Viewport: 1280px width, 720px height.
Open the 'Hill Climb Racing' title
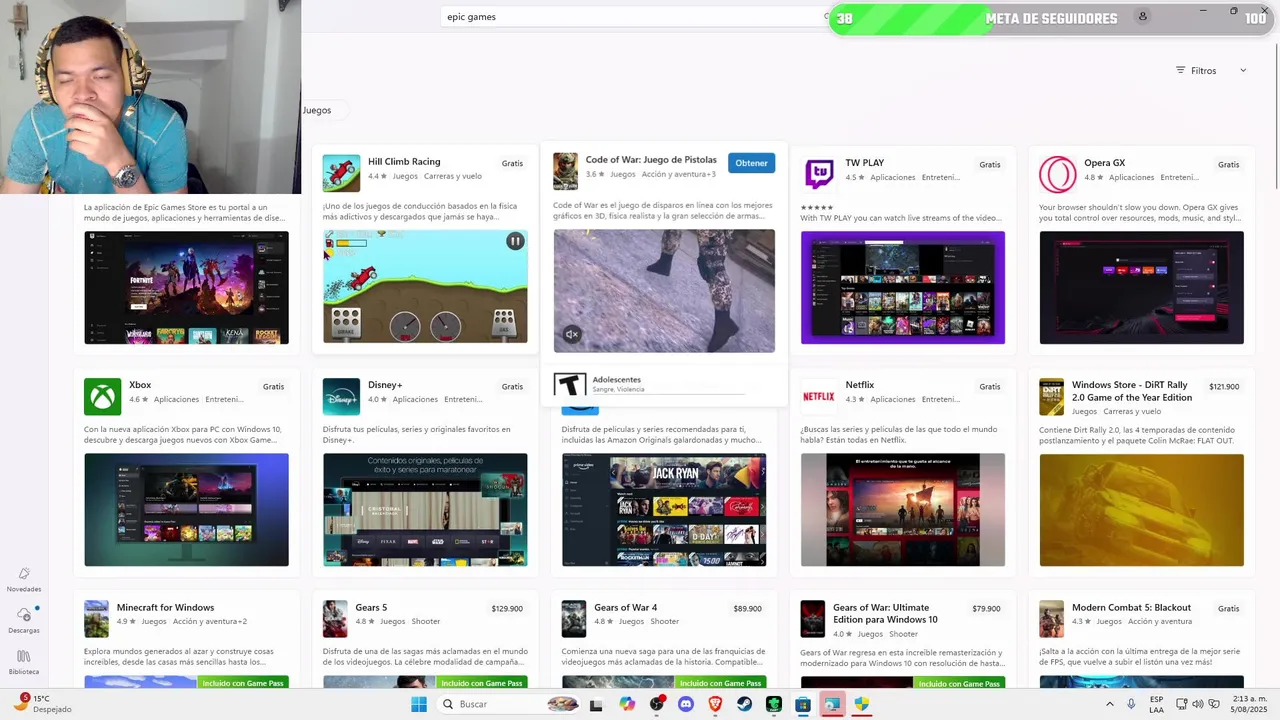click(404, 161)
